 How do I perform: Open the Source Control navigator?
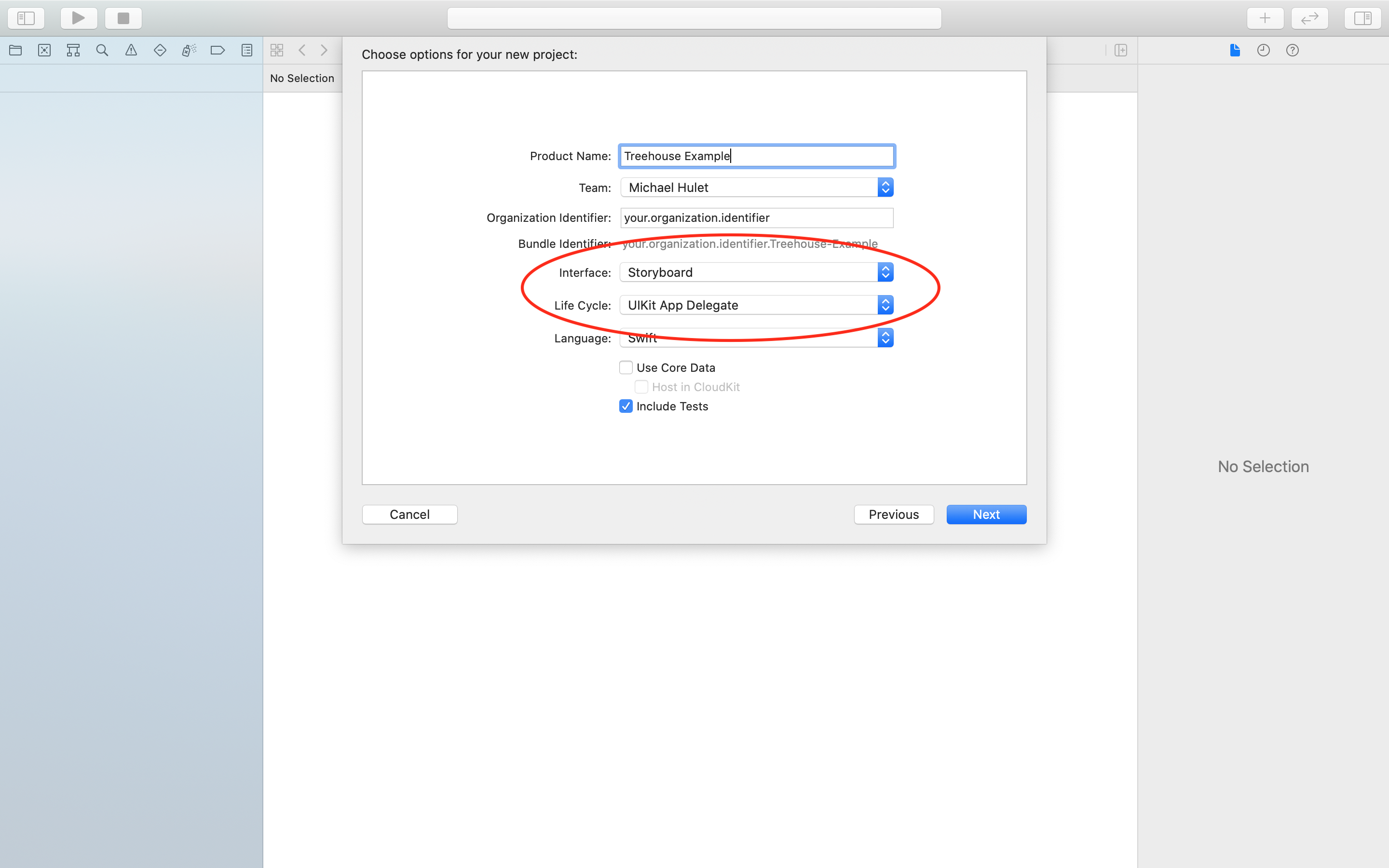tap(44, 51)
